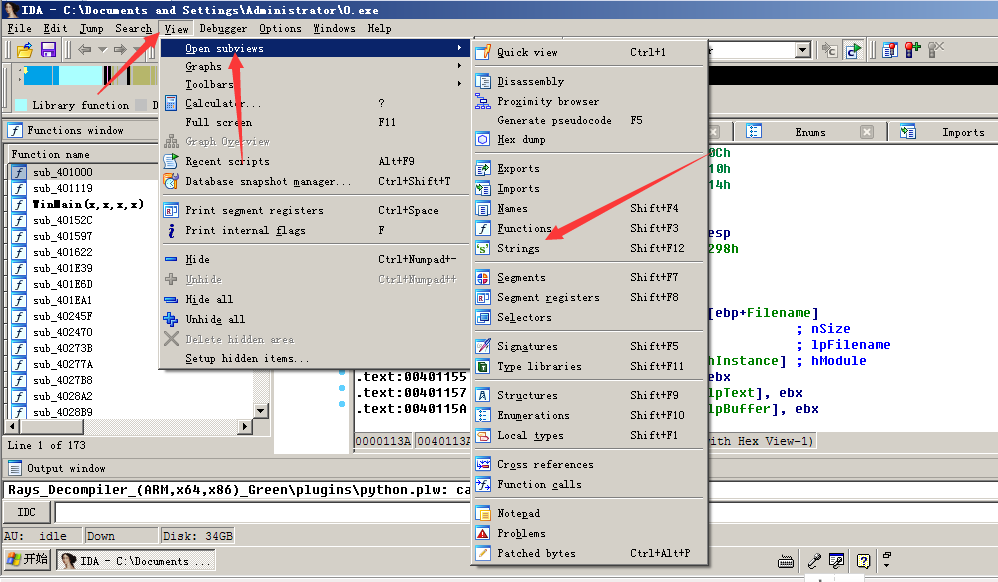This screenshot has width=998, height=582.
Task: Open the Options menu
Action: coord(280,29)
